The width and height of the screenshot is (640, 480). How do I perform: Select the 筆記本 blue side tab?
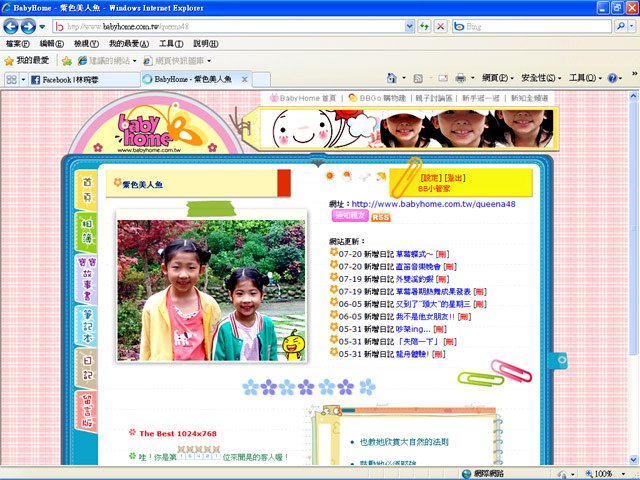87,326
